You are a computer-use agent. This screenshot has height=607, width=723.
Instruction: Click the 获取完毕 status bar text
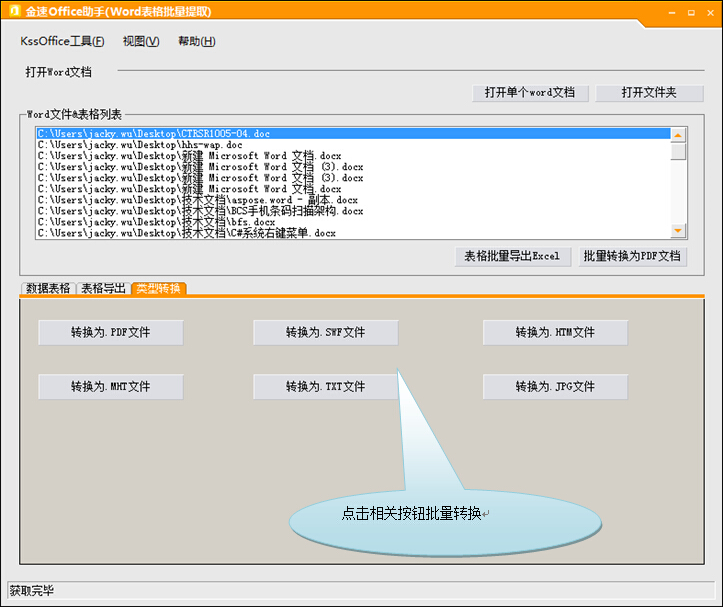click(32, 591)
